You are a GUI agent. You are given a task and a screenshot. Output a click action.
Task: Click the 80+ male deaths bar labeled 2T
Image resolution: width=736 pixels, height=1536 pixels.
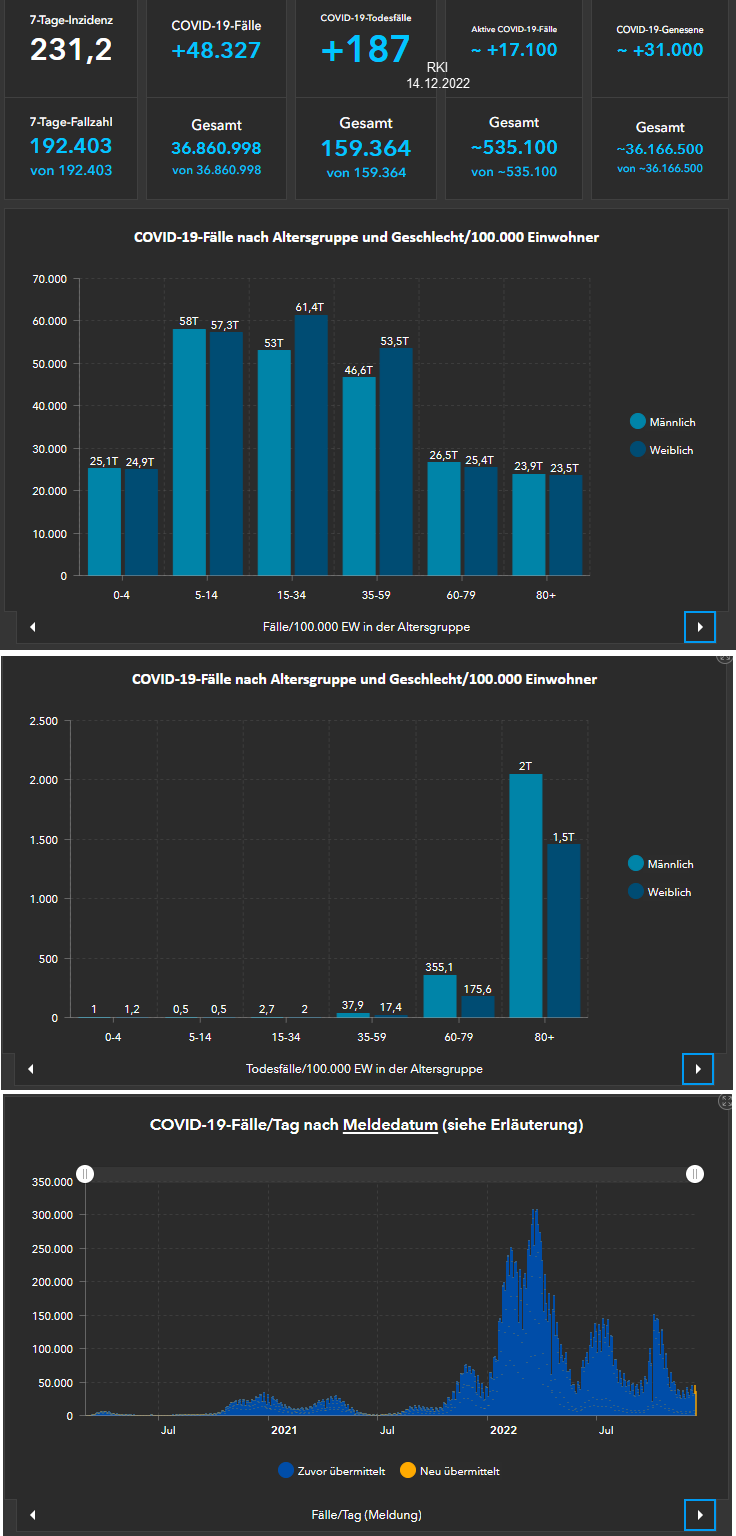point(525,895)
